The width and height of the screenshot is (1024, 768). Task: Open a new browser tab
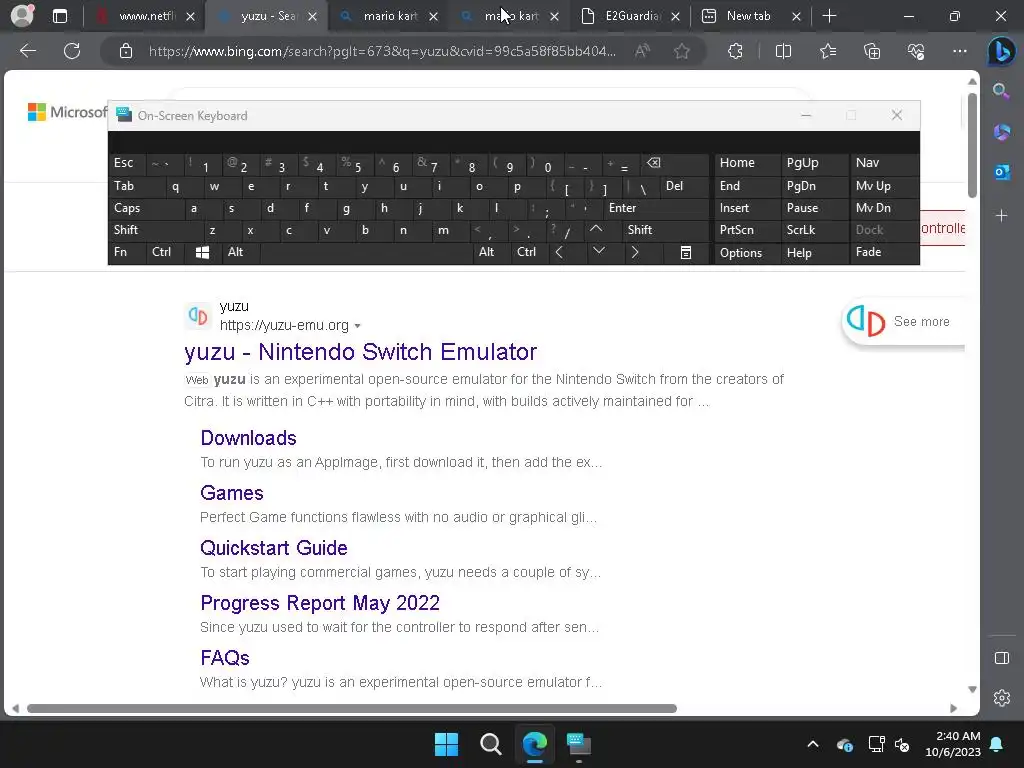point(829,16)
